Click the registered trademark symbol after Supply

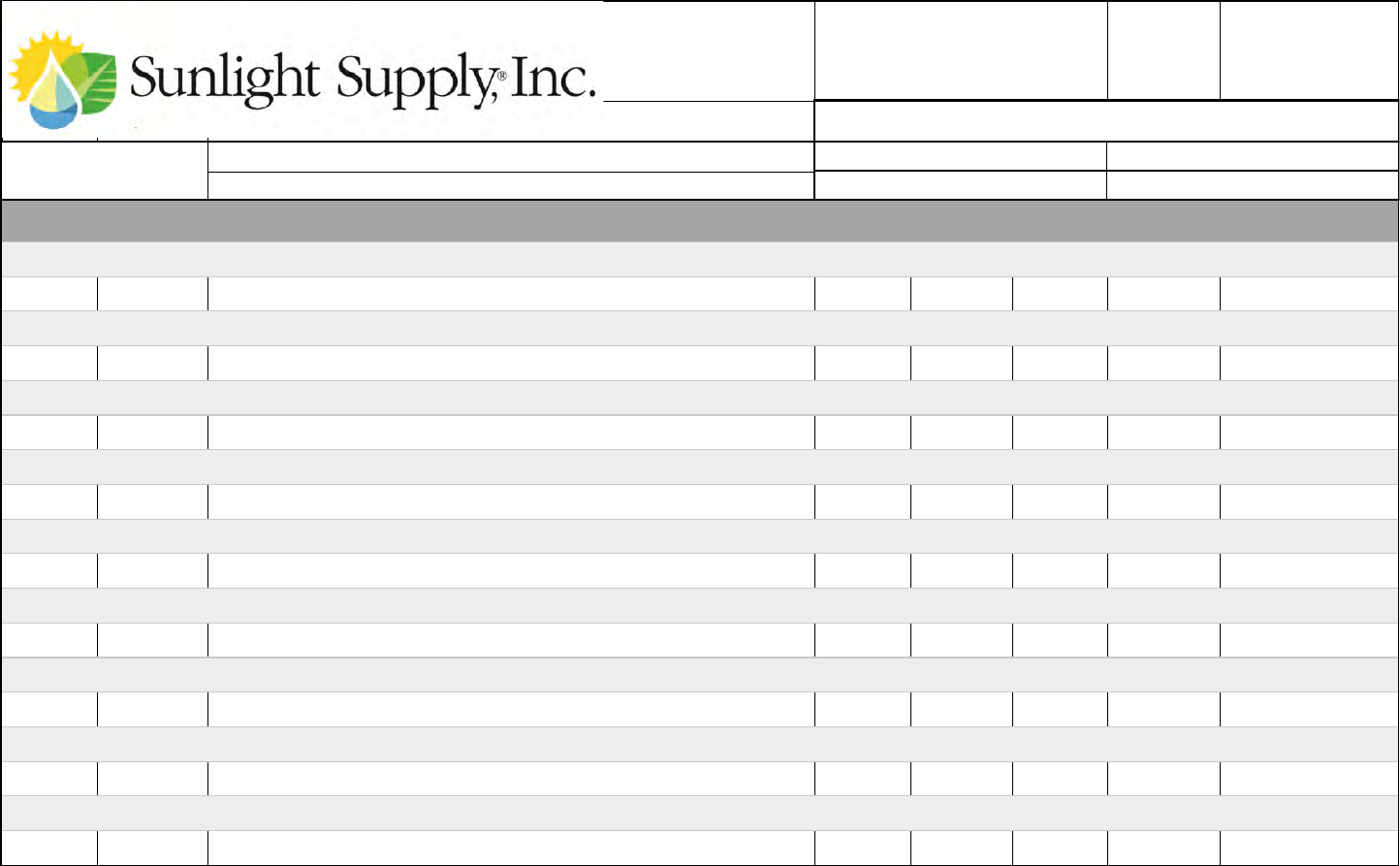(501, 77)
